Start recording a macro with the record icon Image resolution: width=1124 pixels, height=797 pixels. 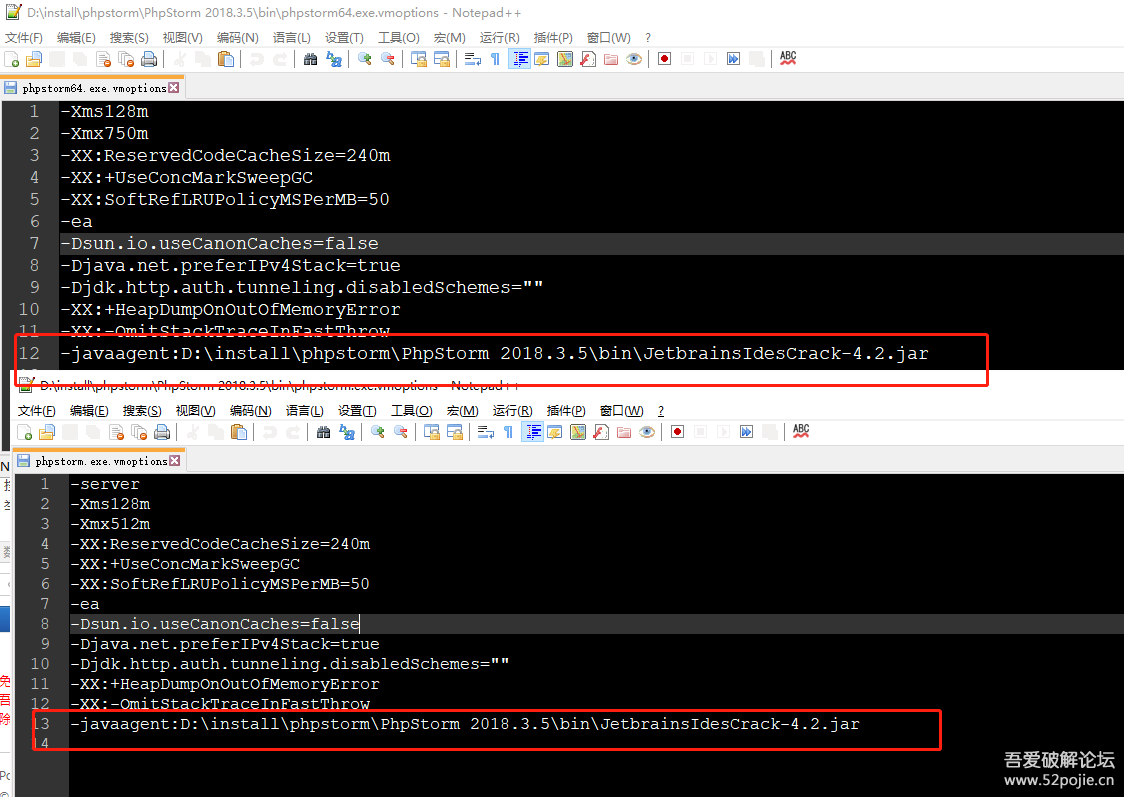[x=664, y=58]
